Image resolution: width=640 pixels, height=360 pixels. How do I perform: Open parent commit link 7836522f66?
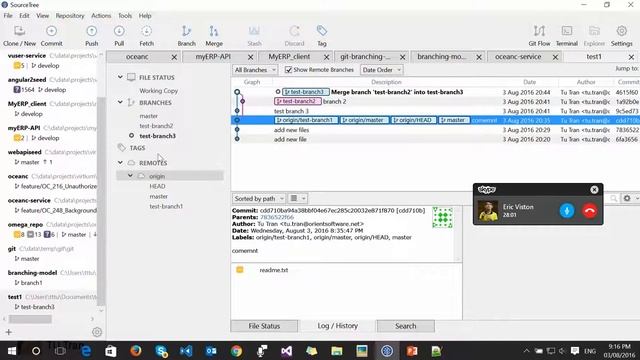(x=277, y=217)
